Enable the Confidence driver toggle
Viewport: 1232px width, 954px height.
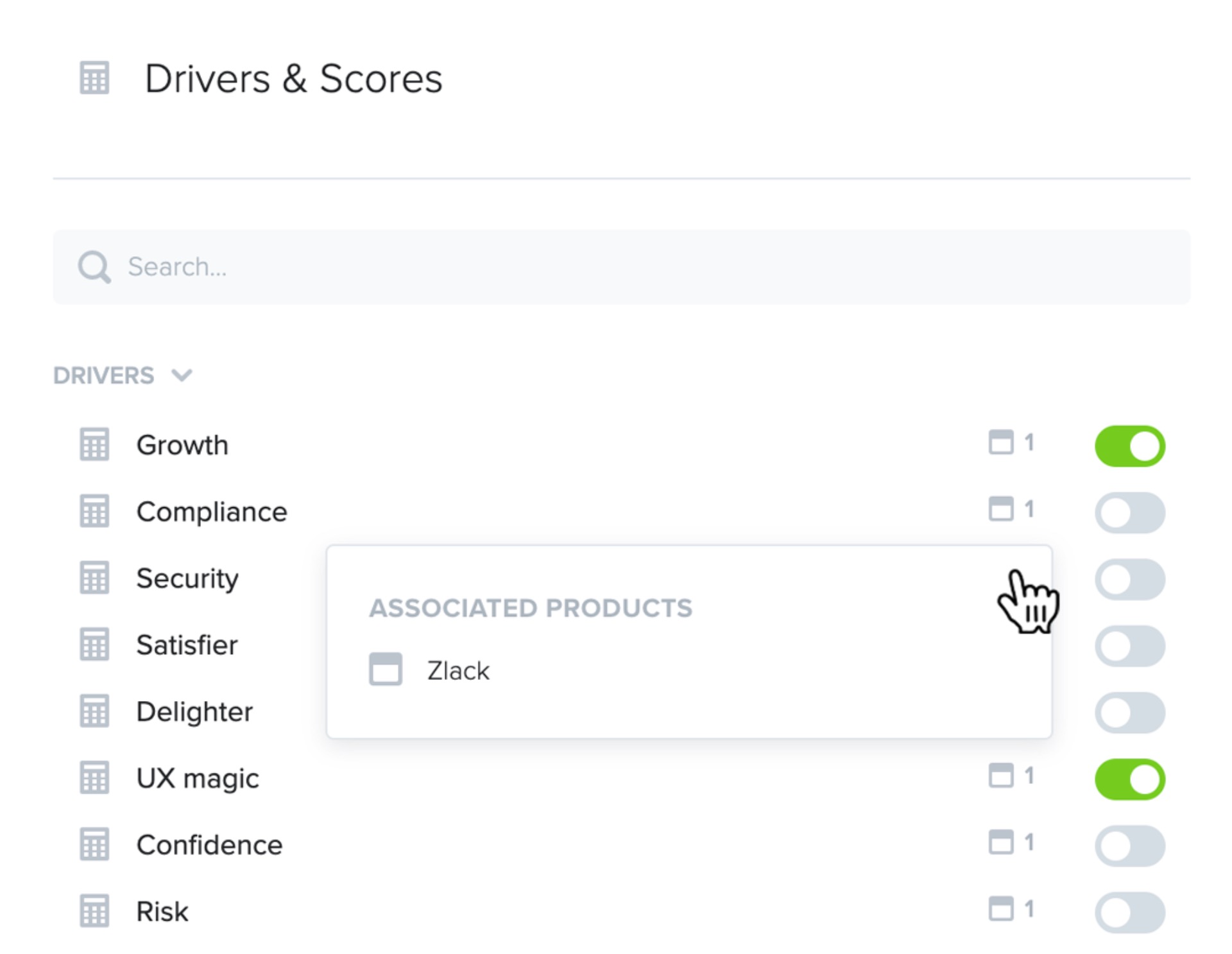(1130, 846)
